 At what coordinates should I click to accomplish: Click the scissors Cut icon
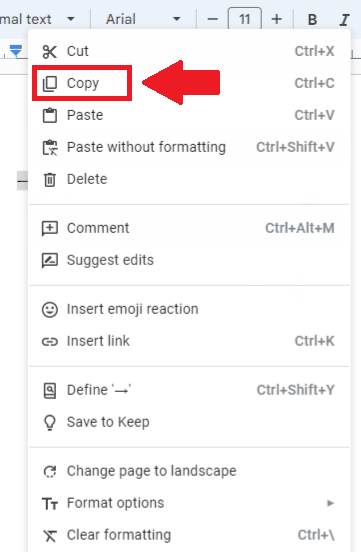pos(49,52)
